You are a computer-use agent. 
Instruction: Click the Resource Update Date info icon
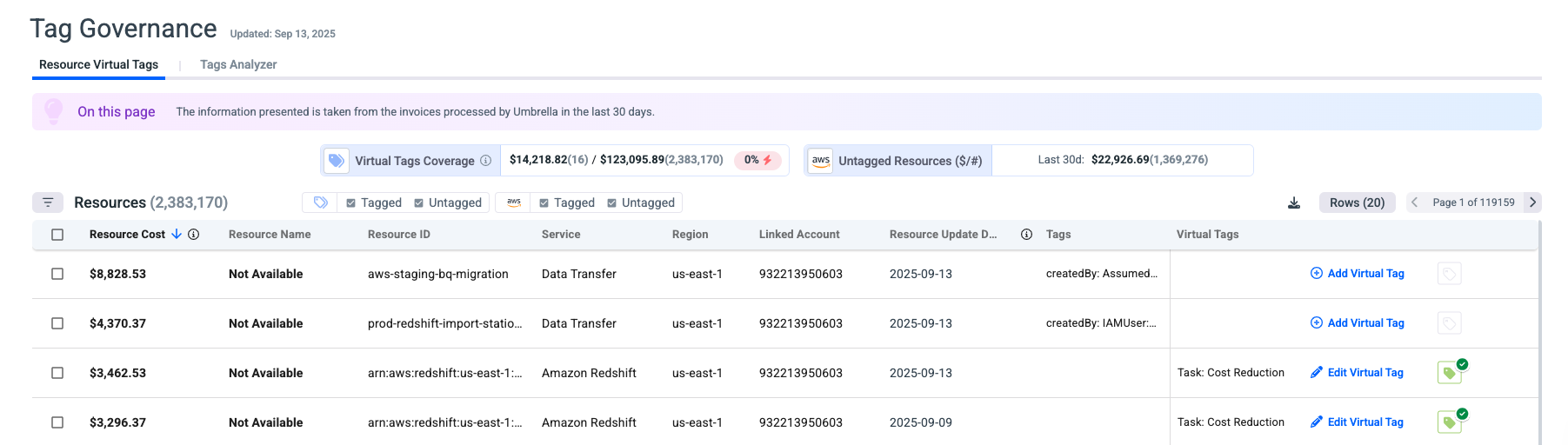tap(1026, 235)
